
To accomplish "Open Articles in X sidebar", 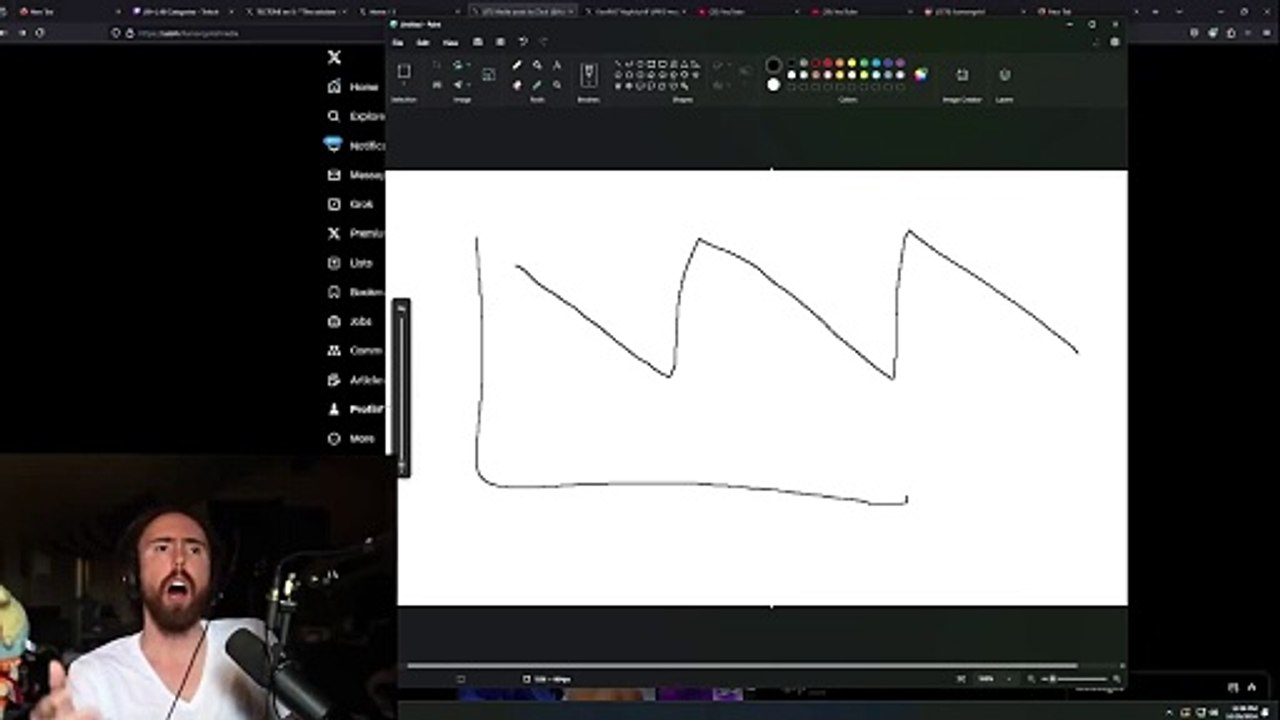I will coord(356,380).
